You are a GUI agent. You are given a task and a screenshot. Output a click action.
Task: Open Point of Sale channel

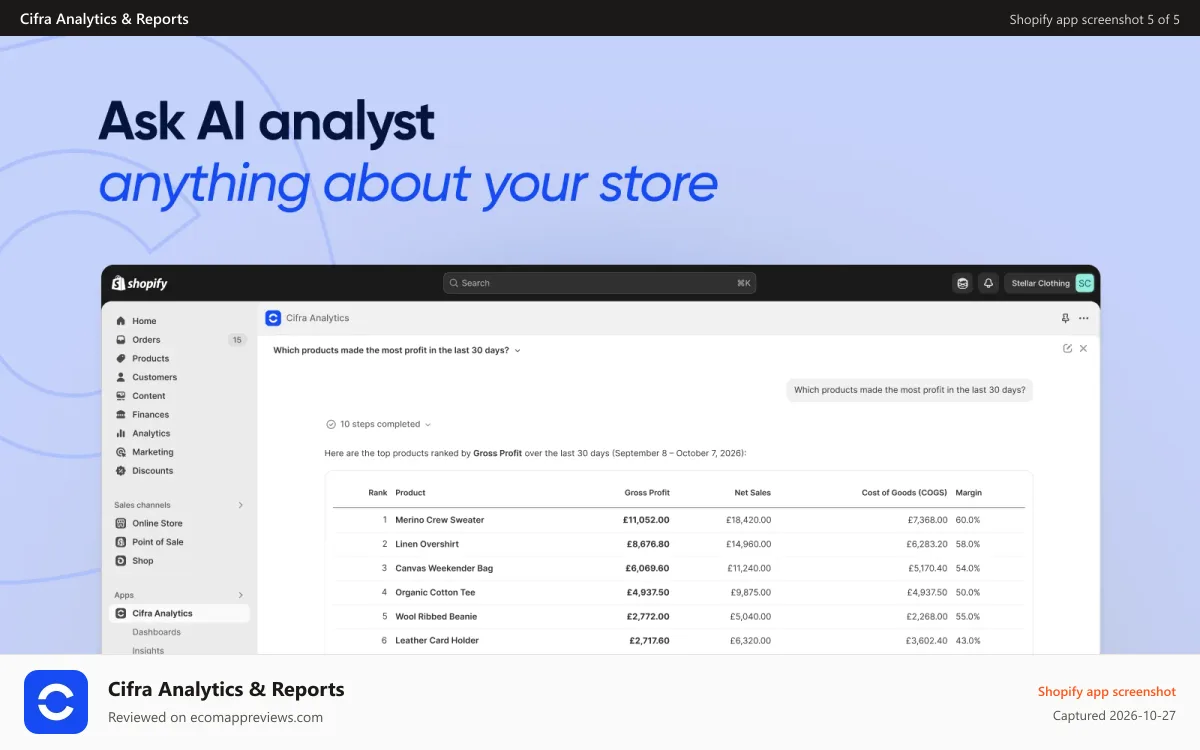[158, 542]
